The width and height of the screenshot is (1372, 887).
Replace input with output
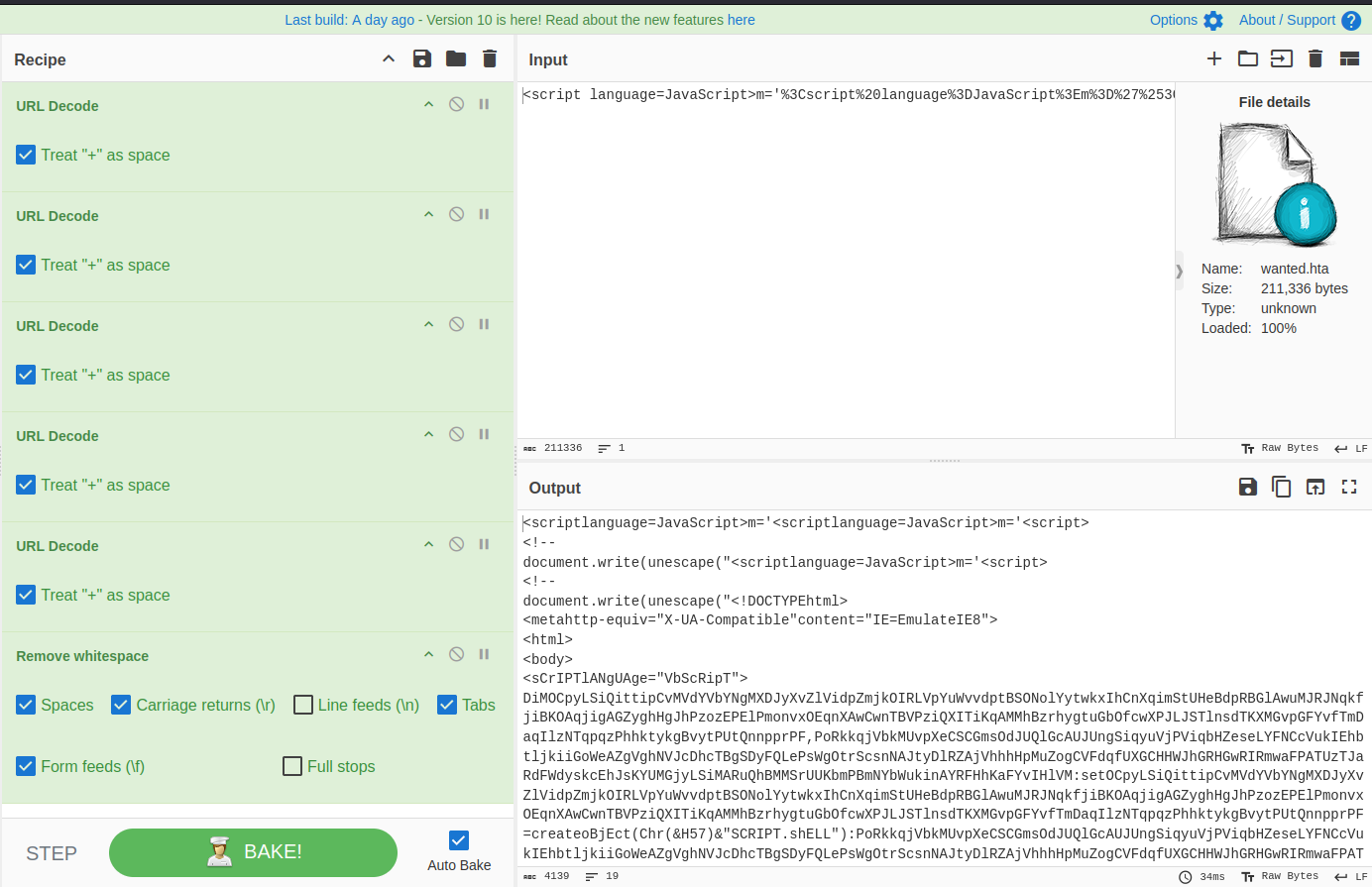[1315, 487]
